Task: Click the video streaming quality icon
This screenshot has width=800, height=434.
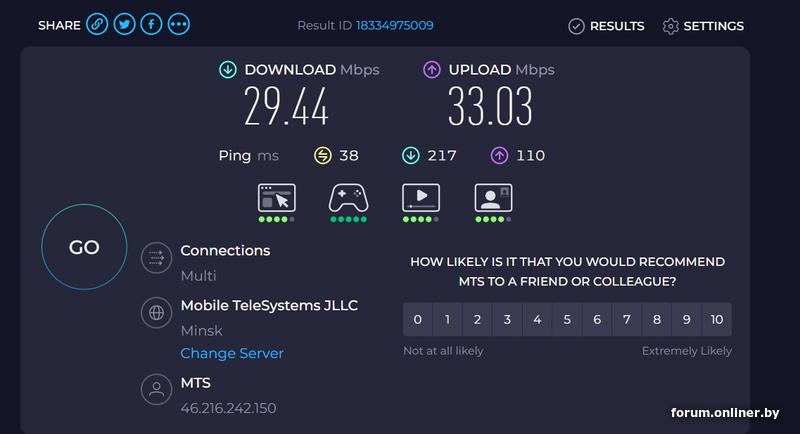Action: point(421,198)
